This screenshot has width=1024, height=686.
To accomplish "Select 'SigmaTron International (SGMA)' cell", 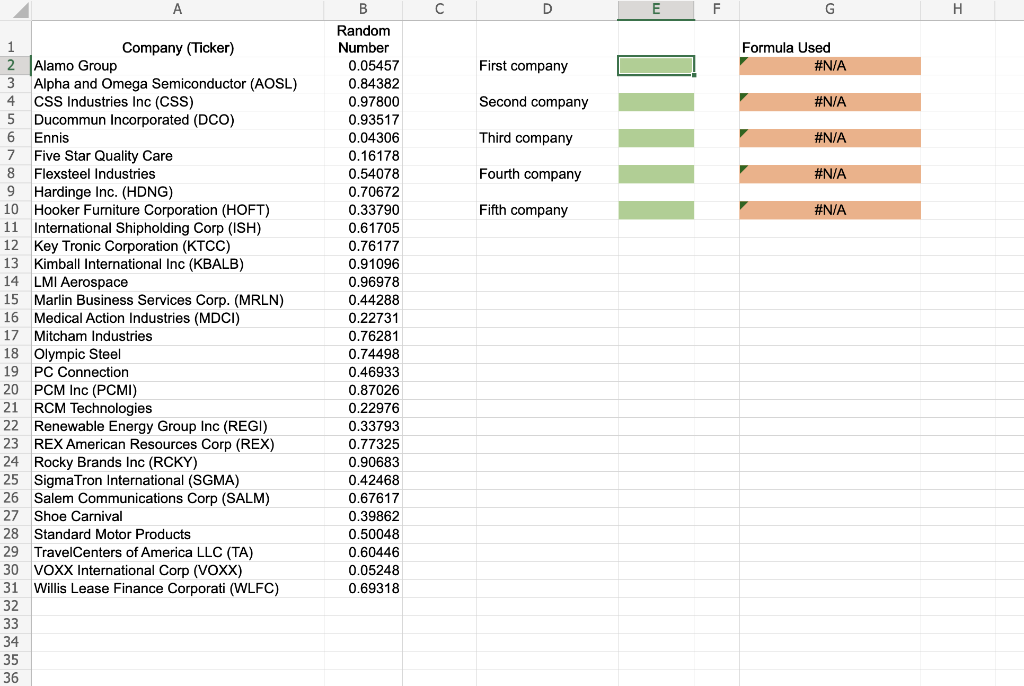I will [178, 480].
